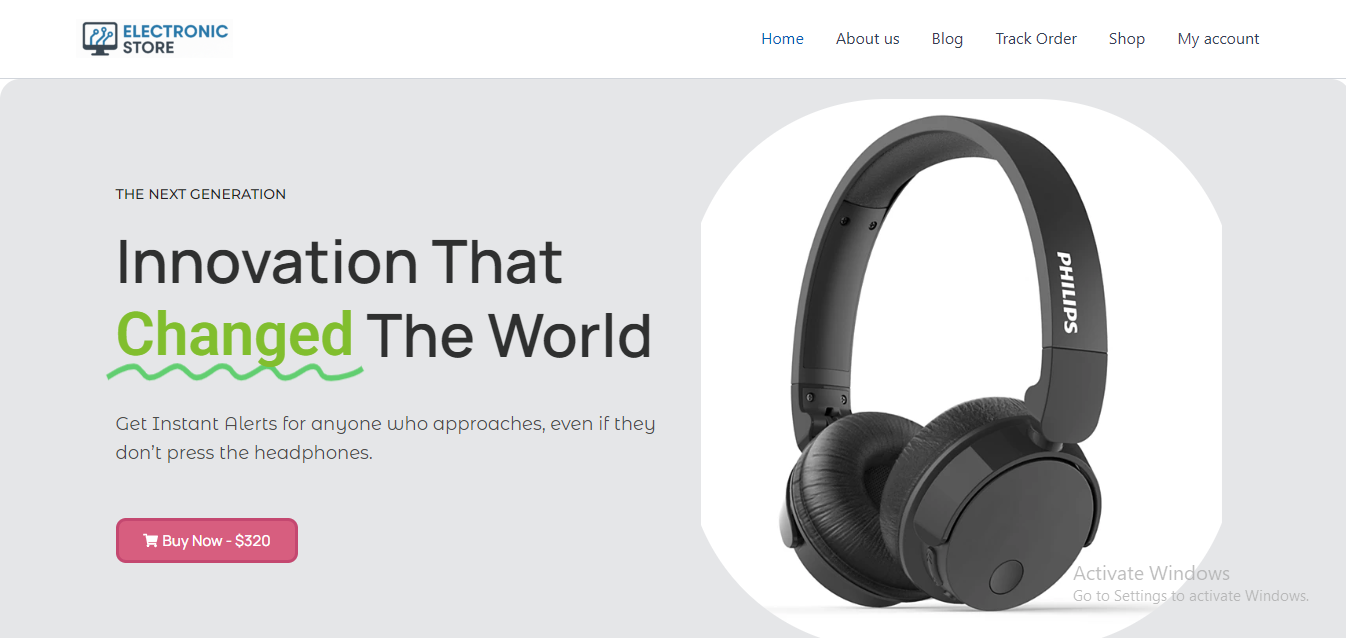The height and width of the screenshot is (638, 1346).
Task: Click the shopping cart icon in Buy Now
Action: (151, 541)
